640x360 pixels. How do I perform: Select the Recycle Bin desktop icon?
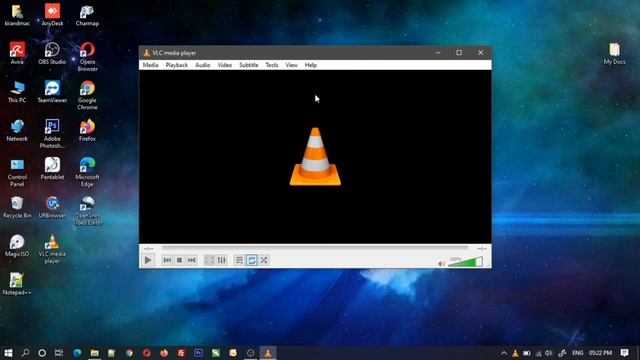[17, 207]
